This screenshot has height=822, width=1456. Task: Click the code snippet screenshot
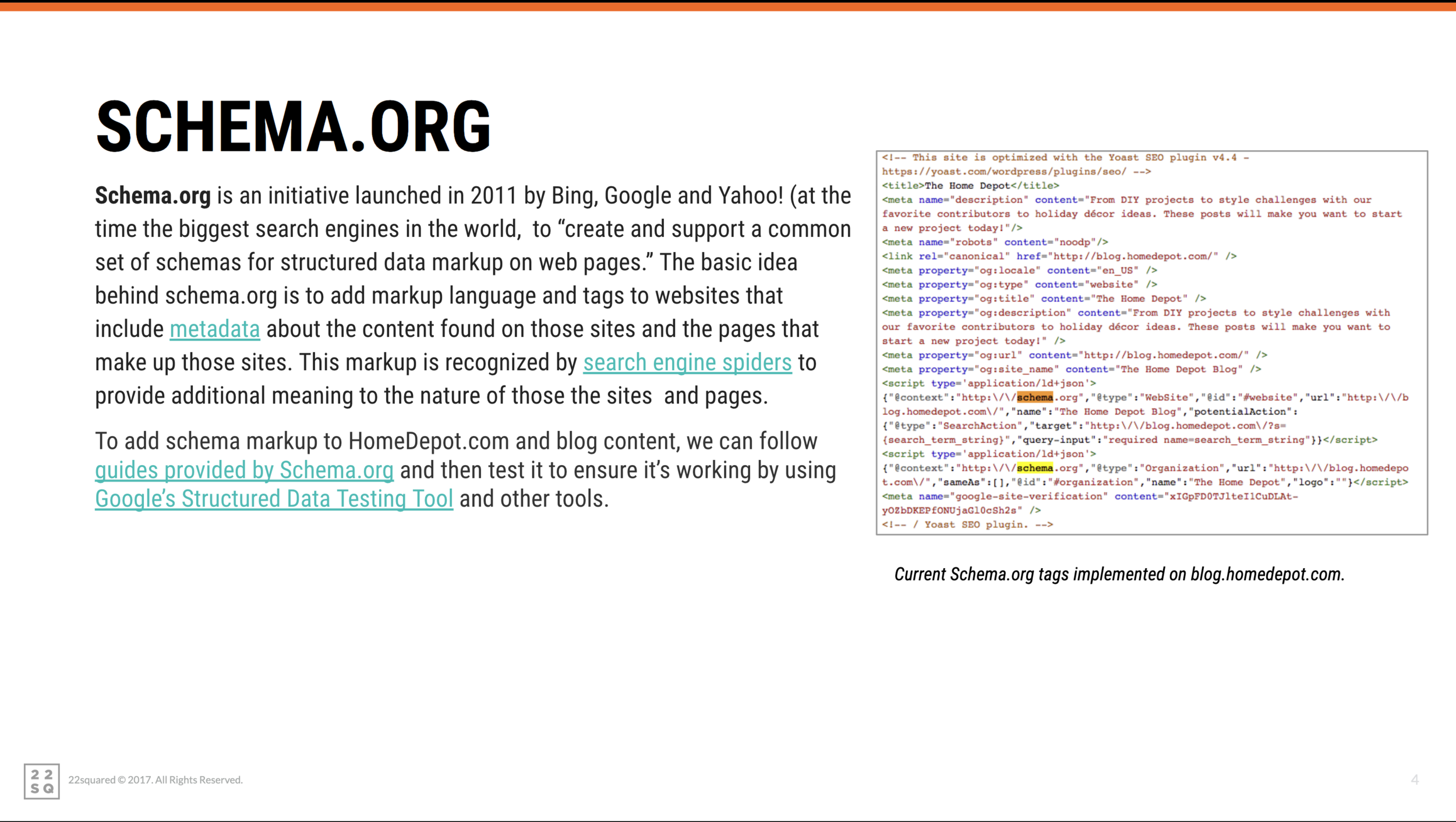1151,342
